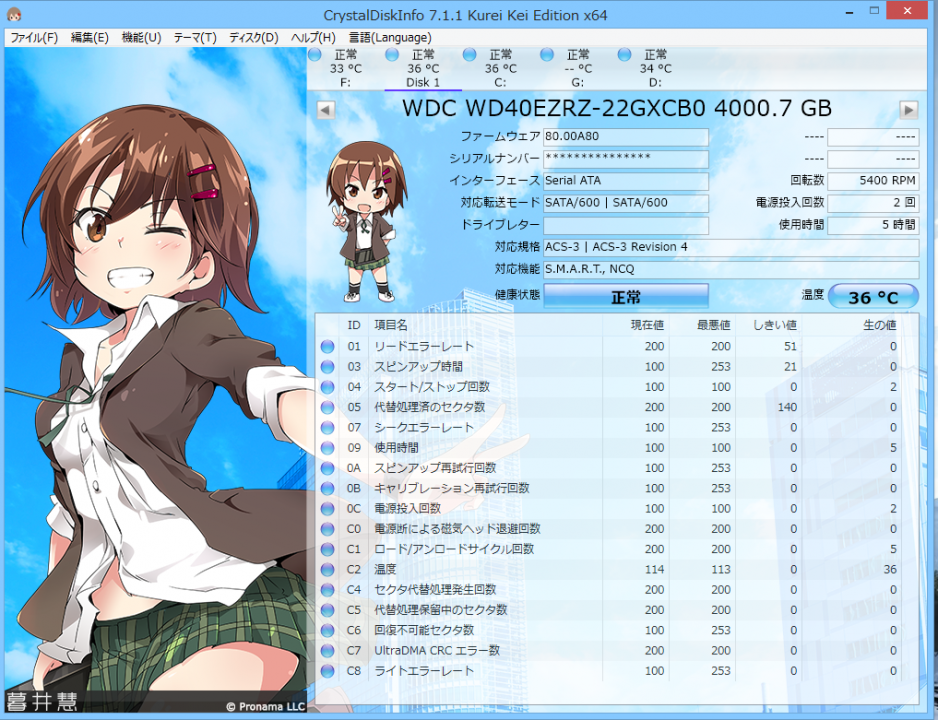The height and width of the screenshot is (720, 938).
Task: Click the しきい値 column header
Action: [x=775, y=325]
